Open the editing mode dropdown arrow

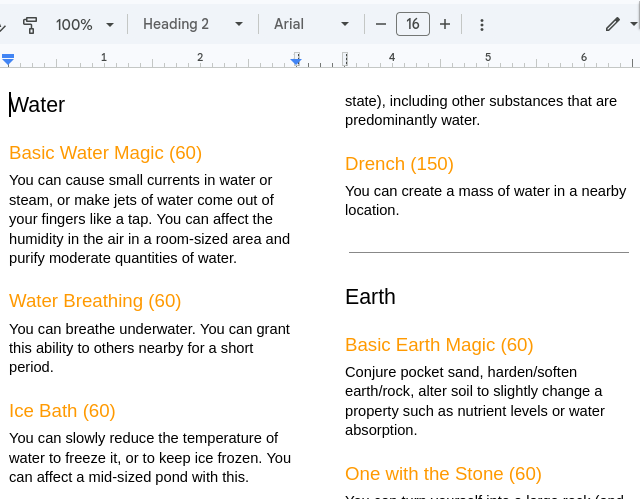click(x=633, y=24)
